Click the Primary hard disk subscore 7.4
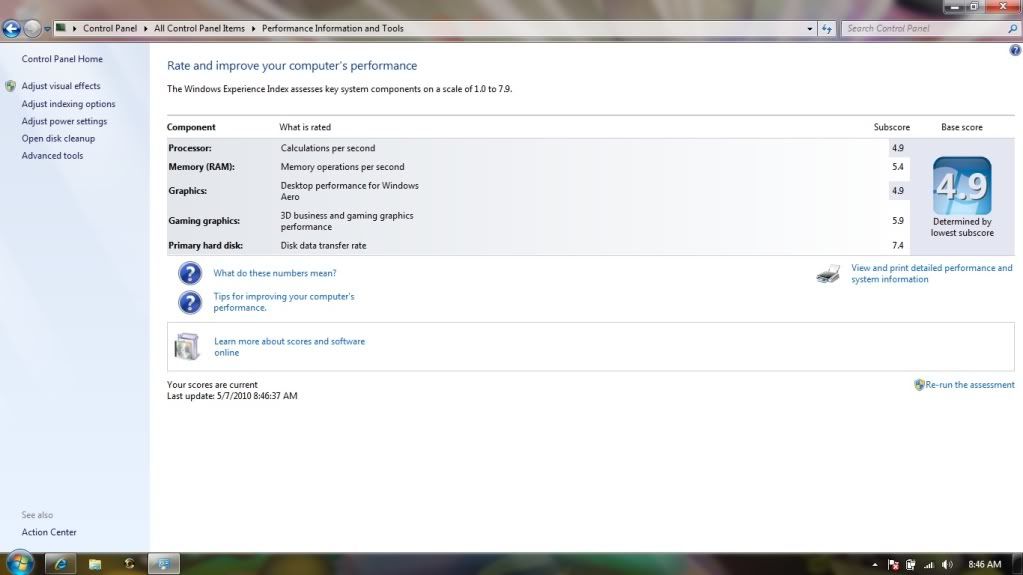The height and width of the screenshot is (575, 1023). point(898,246)
